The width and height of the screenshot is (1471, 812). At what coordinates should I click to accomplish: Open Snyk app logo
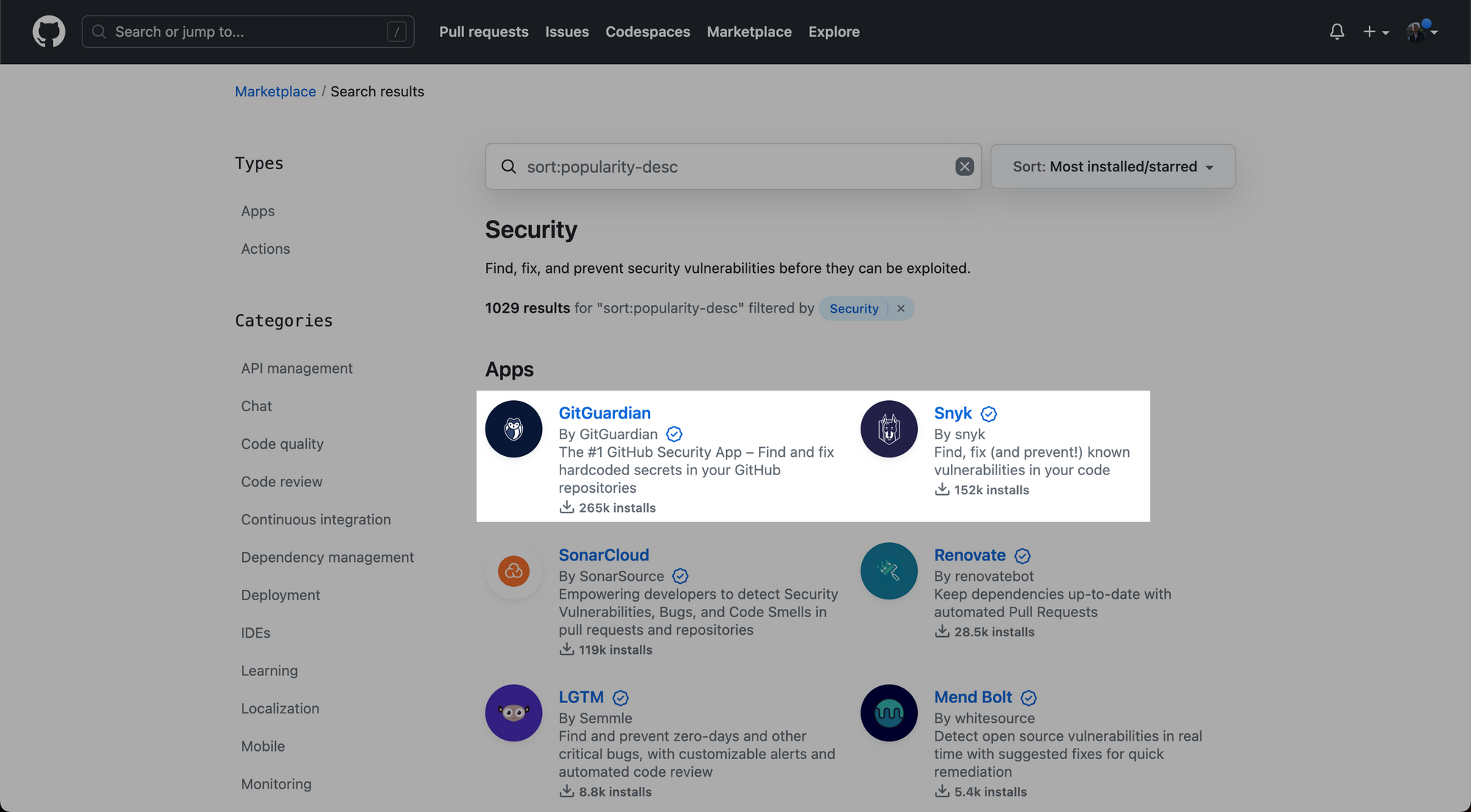pyautogui.click(x=889, y=429)
